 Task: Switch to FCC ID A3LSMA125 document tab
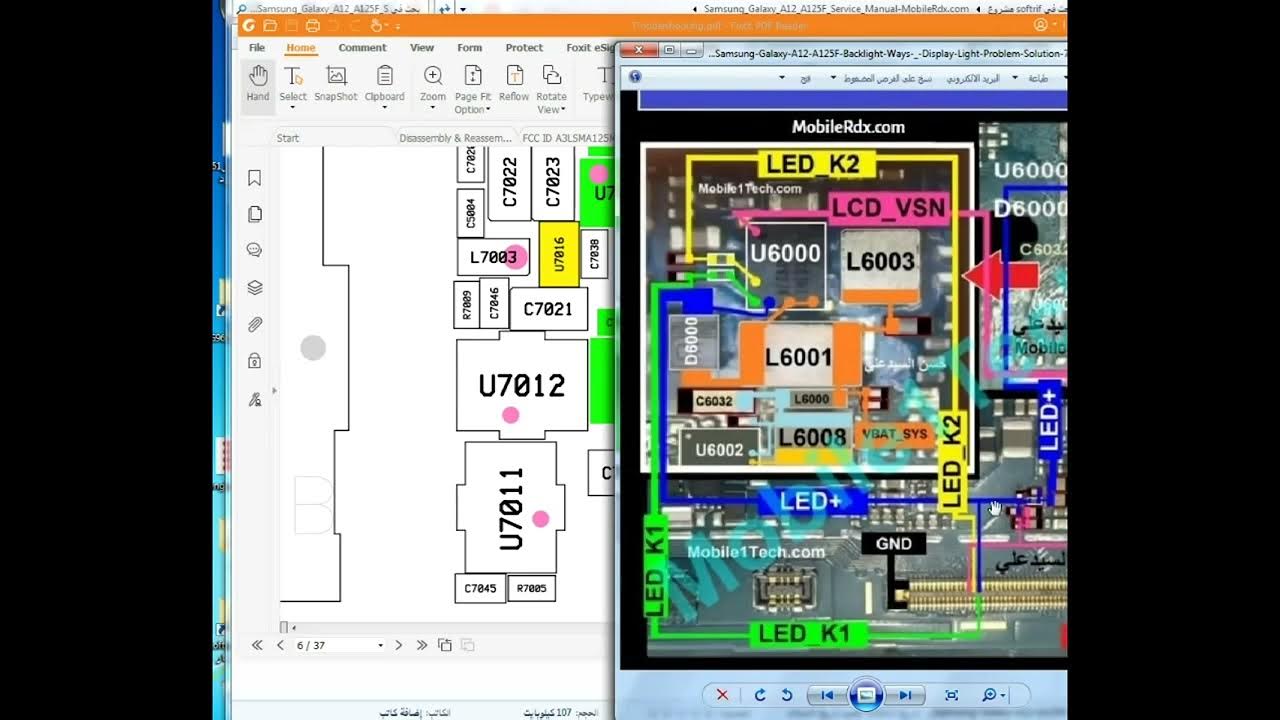click(567, 138)
